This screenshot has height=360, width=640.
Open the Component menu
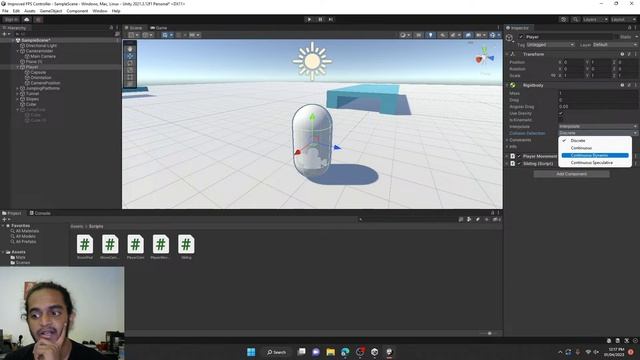coord(77,11)
